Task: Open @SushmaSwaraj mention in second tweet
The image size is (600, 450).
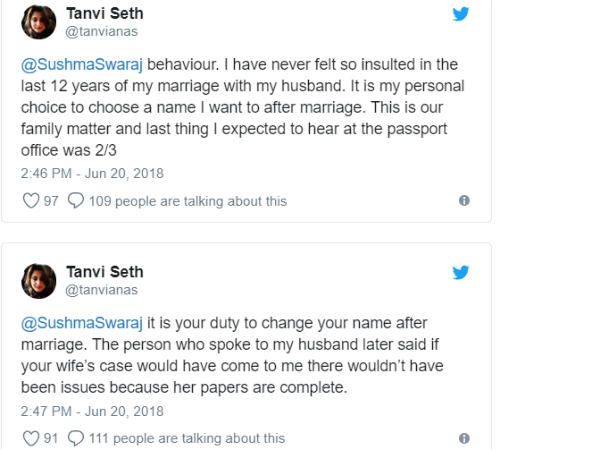Action: click(x=82, y=323)
